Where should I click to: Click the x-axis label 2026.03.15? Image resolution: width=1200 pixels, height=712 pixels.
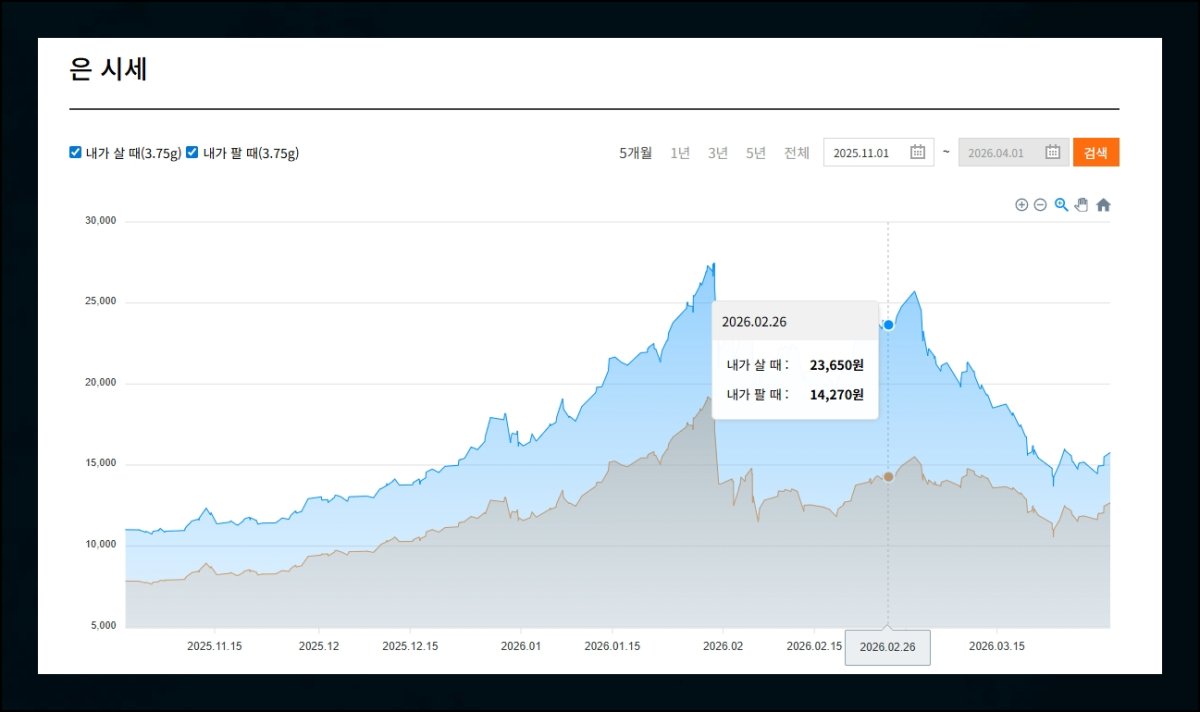[997, 646]
